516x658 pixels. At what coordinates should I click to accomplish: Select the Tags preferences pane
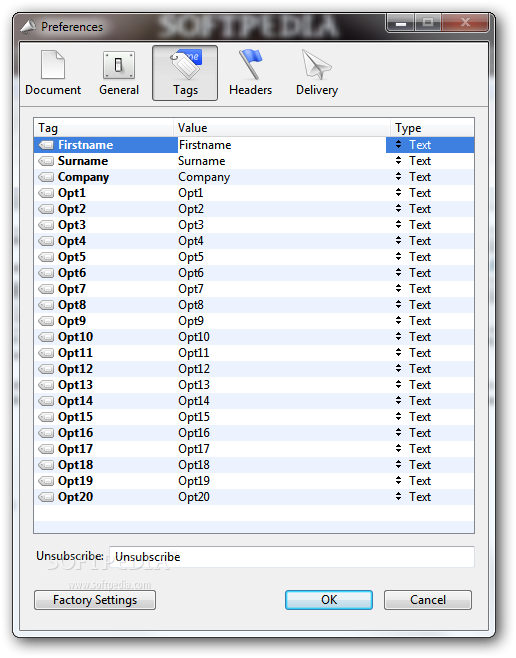click(185, 73)
